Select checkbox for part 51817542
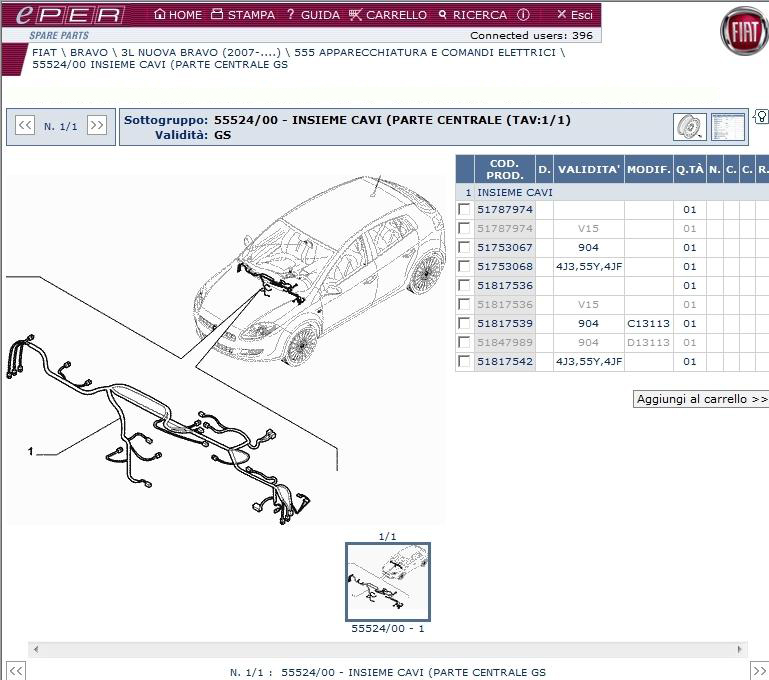The image size is (769, 680). click(x=464, y=362)
